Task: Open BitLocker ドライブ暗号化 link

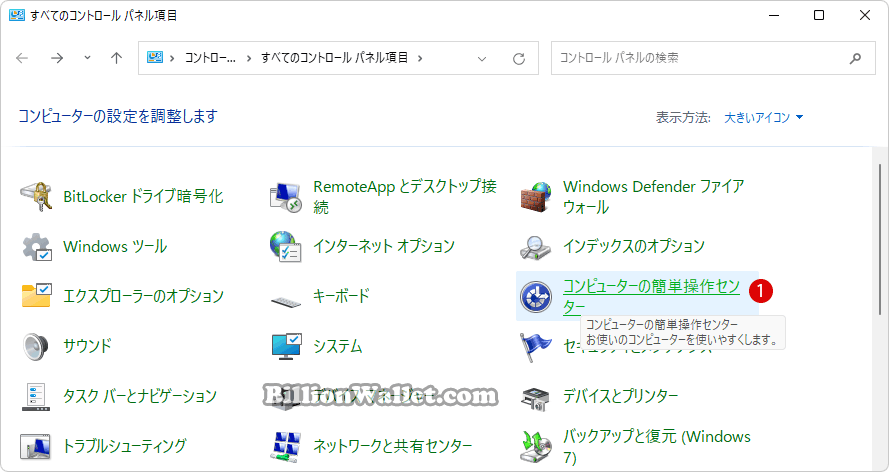Action: 143,197
